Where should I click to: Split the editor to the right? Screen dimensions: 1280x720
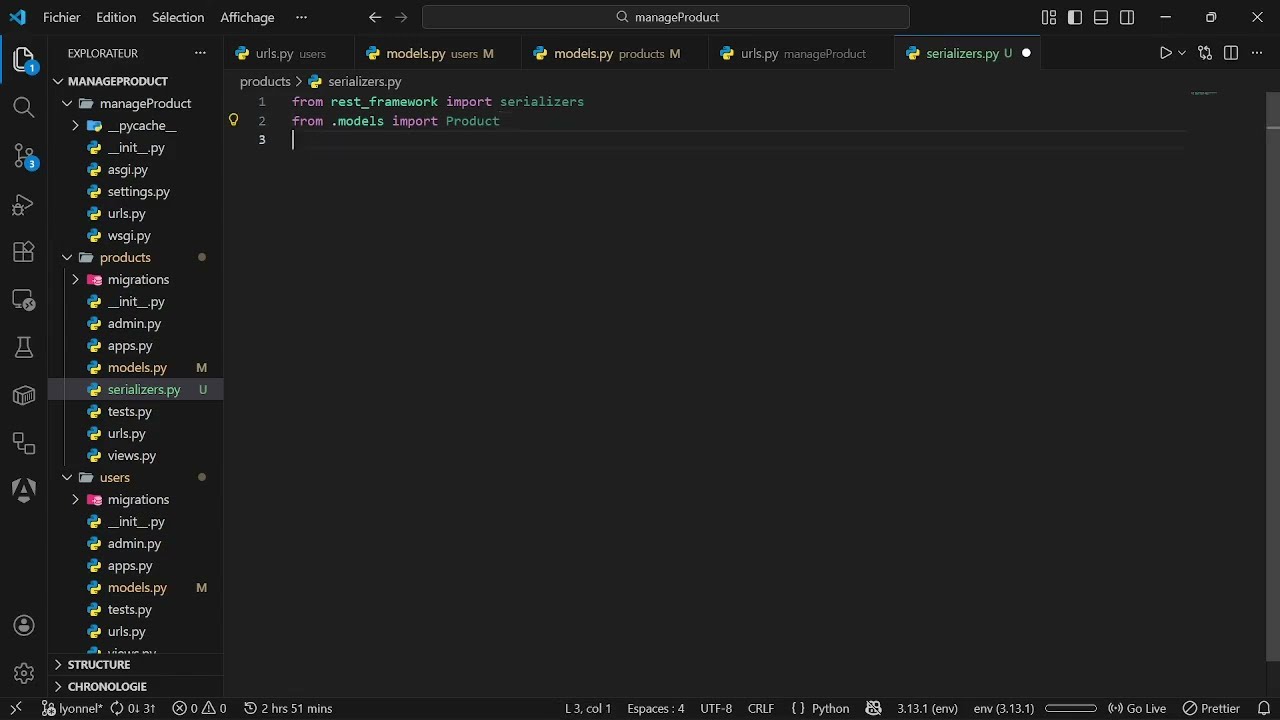pyautogui.click(x=1231, y=53)
